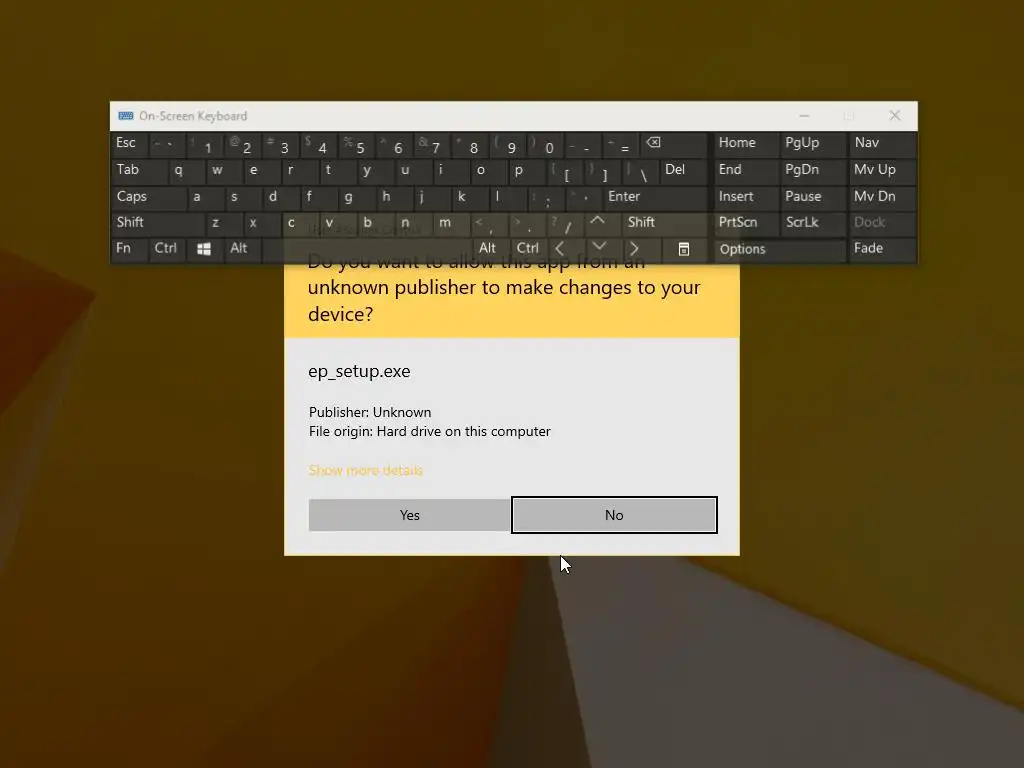Tap the number 0 key
Image resolution: width=1024 pixels, height=768 pixels.
tap(545, 144)
